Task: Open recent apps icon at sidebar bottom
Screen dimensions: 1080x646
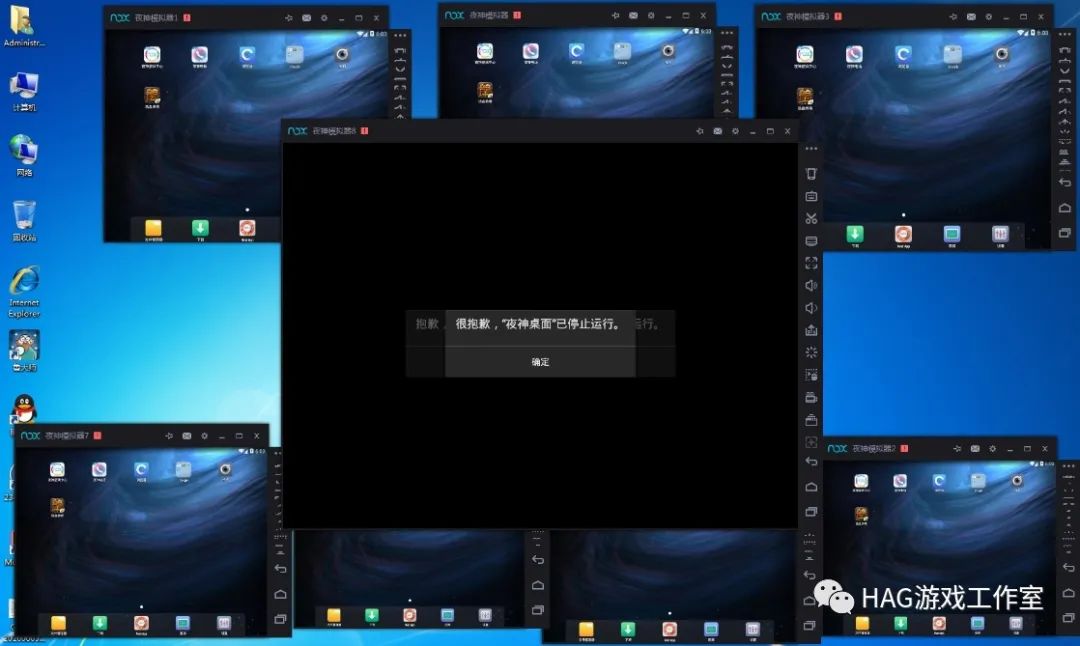Action: 811,510
